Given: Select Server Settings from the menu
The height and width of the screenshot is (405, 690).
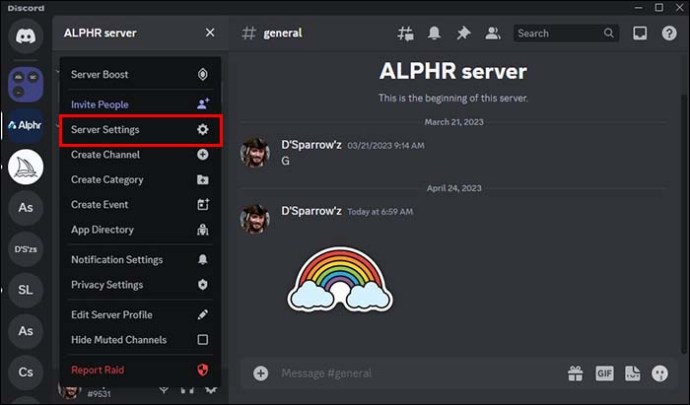Looking at the screenshot, I should tap(139, 130).
